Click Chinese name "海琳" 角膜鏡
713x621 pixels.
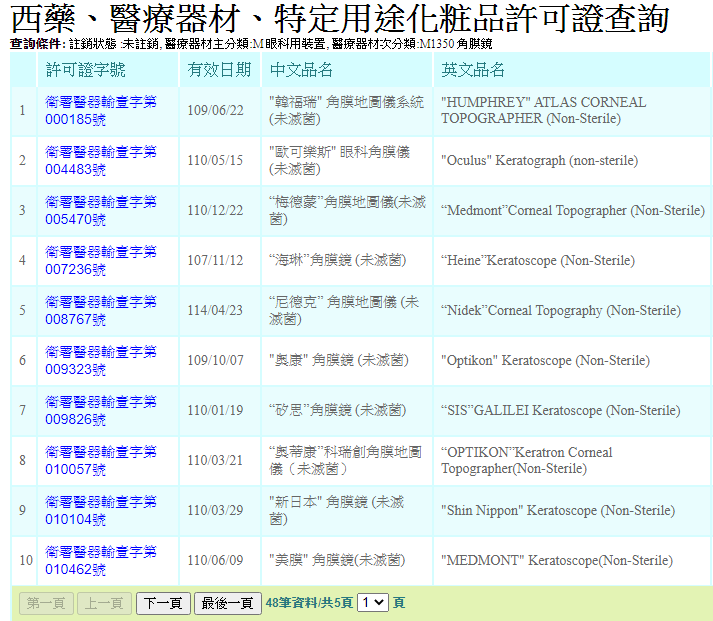point(337,260)
